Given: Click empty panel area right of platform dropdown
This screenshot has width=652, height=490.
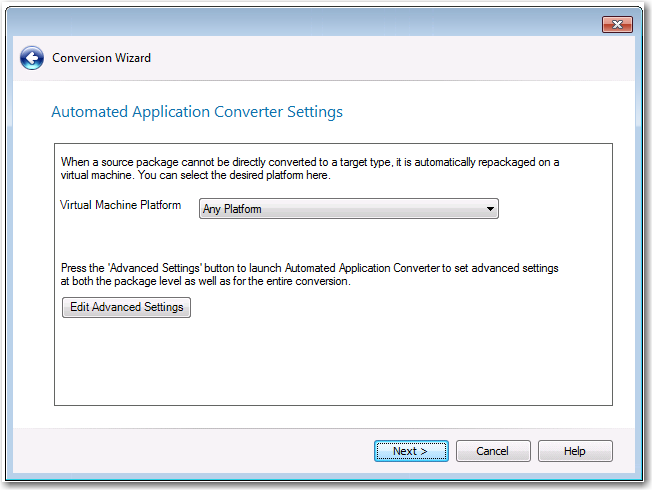Looking at the screenshot, I should coord(555,209).
